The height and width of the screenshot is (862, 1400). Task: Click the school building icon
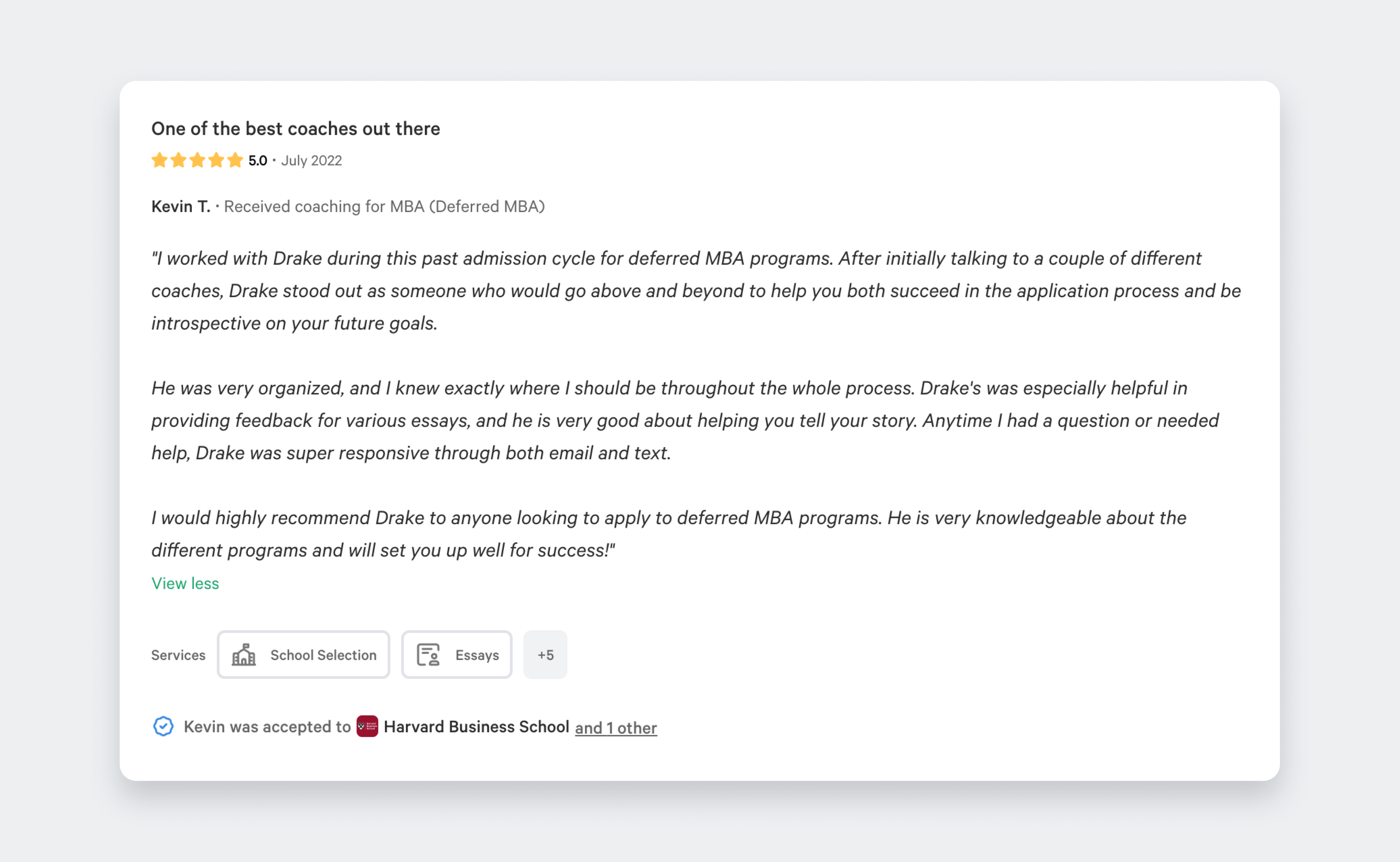pos(244,655)
